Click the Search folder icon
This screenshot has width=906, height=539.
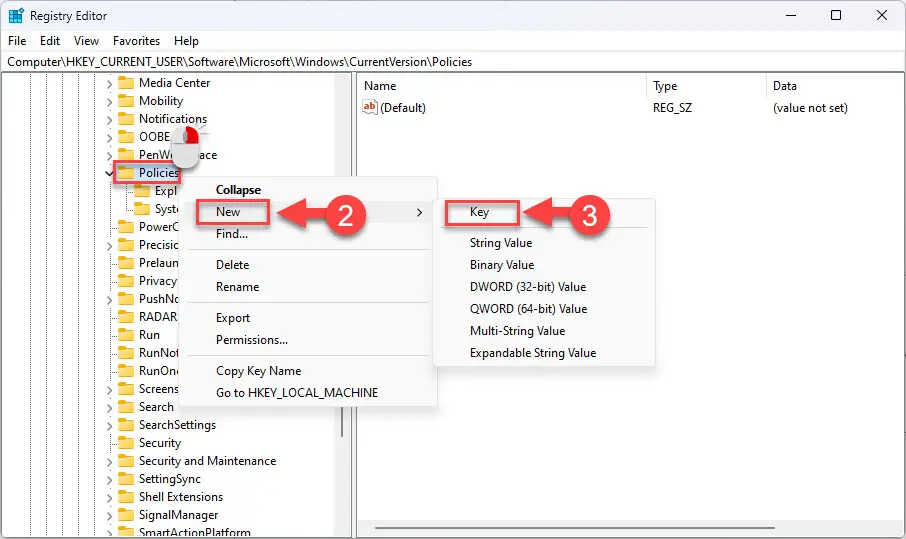point(126,407)
